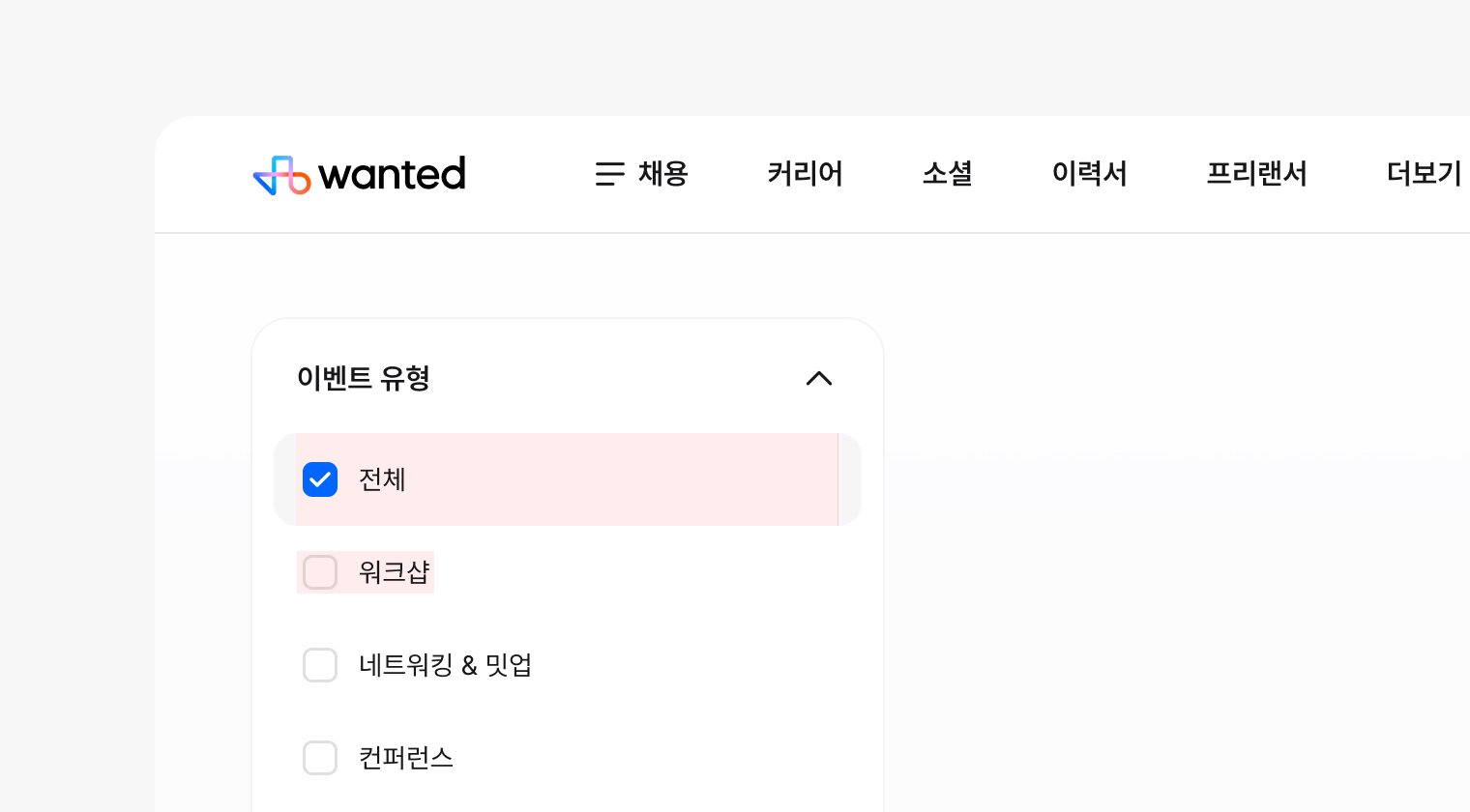Go to the 커리어 menu
Image resolution: width=1470 pixels, height=812 pixels.
pos(805,174)
